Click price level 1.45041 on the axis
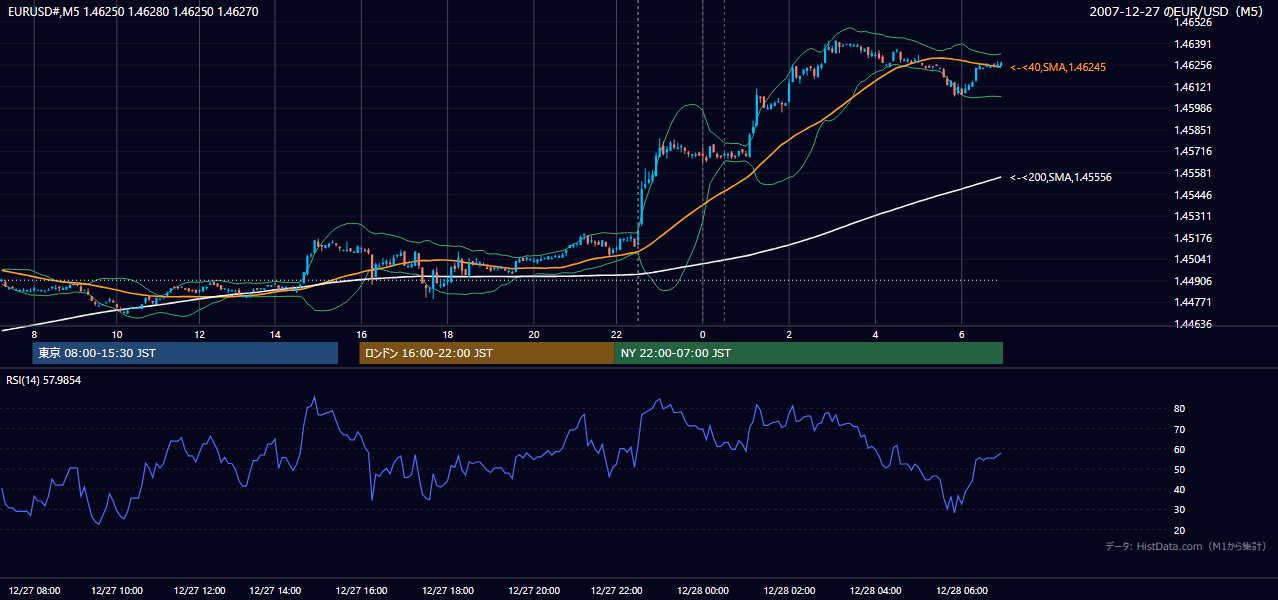Image resolution: width=1278 pixels, height=600 pixels. click(x=1193, y=259)
